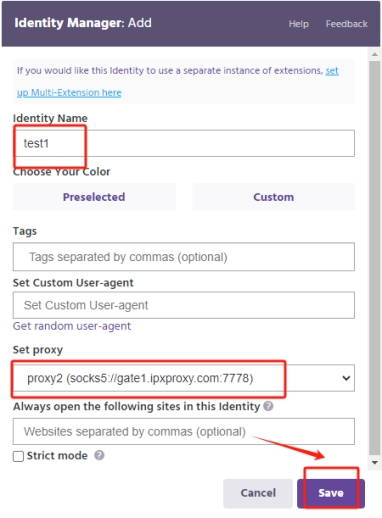Click the scrollbar up arrow
382x518 pixels.
point(375,54)
